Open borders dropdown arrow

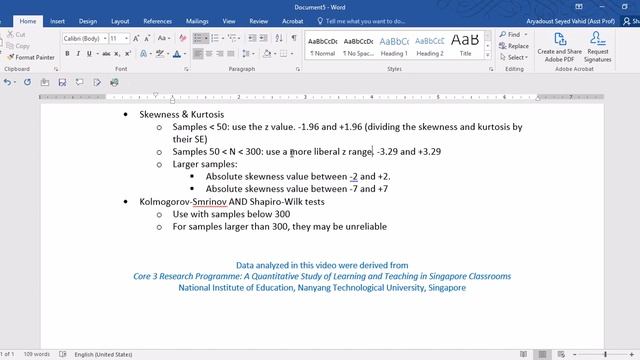click(x=291, y=53)
